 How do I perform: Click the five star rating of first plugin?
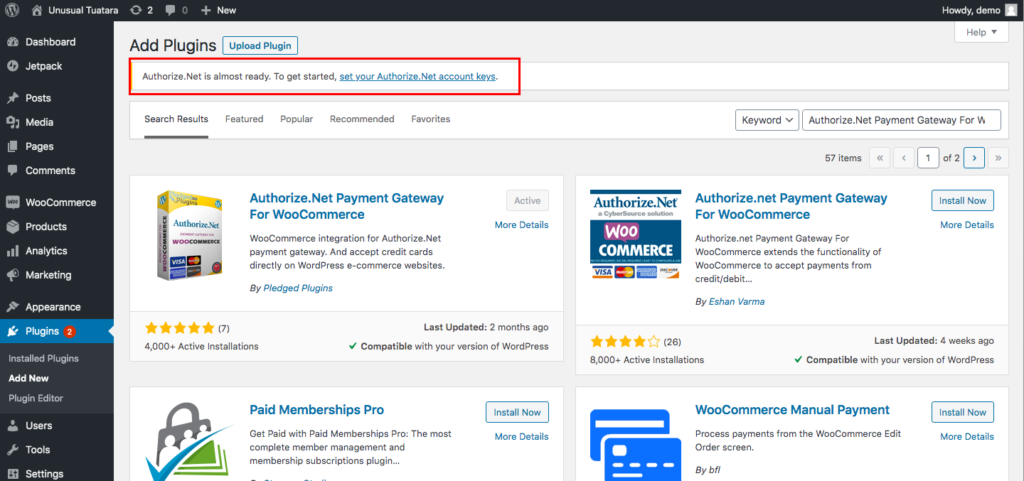[x=180, y=328]
